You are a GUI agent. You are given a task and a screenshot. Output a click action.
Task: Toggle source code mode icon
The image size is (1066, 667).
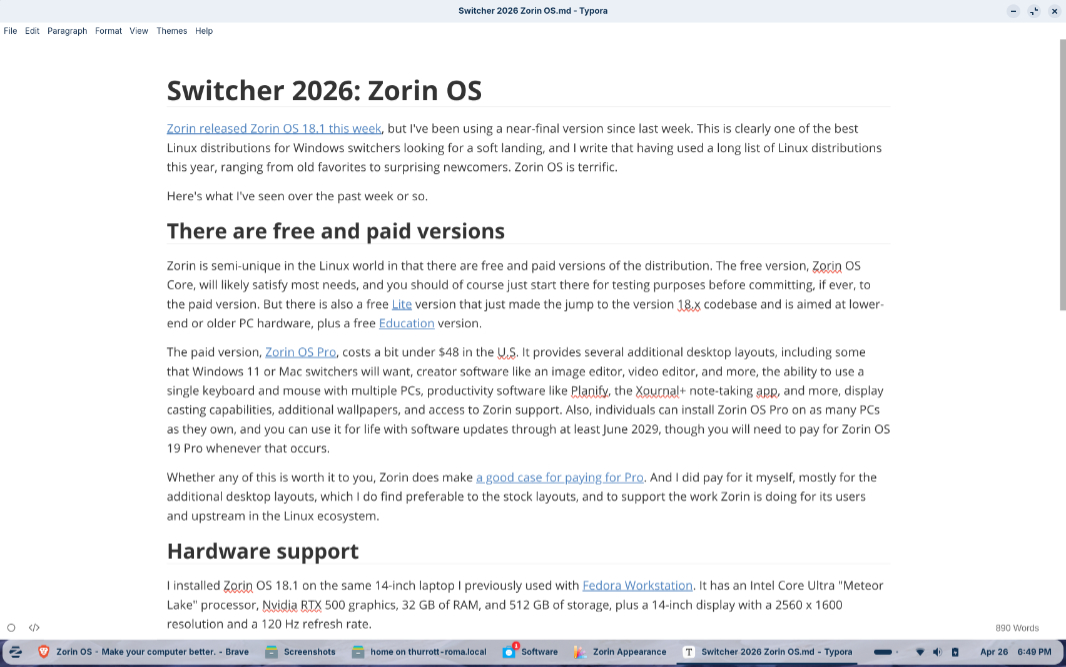point(34,628)
